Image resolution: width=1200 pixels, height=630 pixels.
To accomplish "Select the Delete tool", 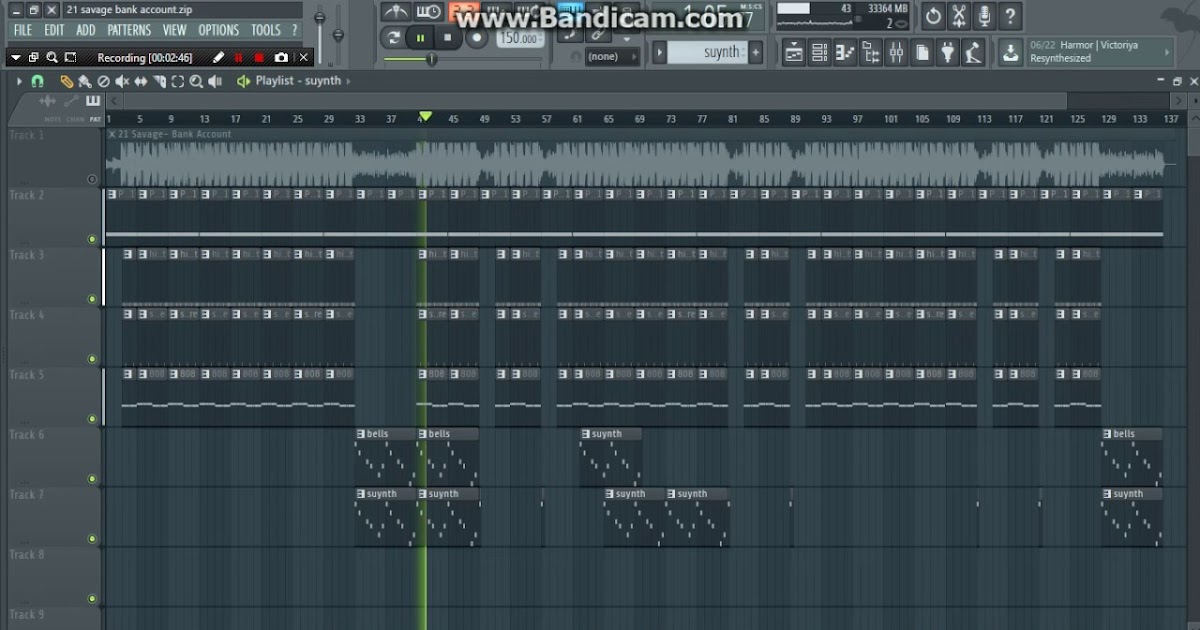I will point(103,81).
